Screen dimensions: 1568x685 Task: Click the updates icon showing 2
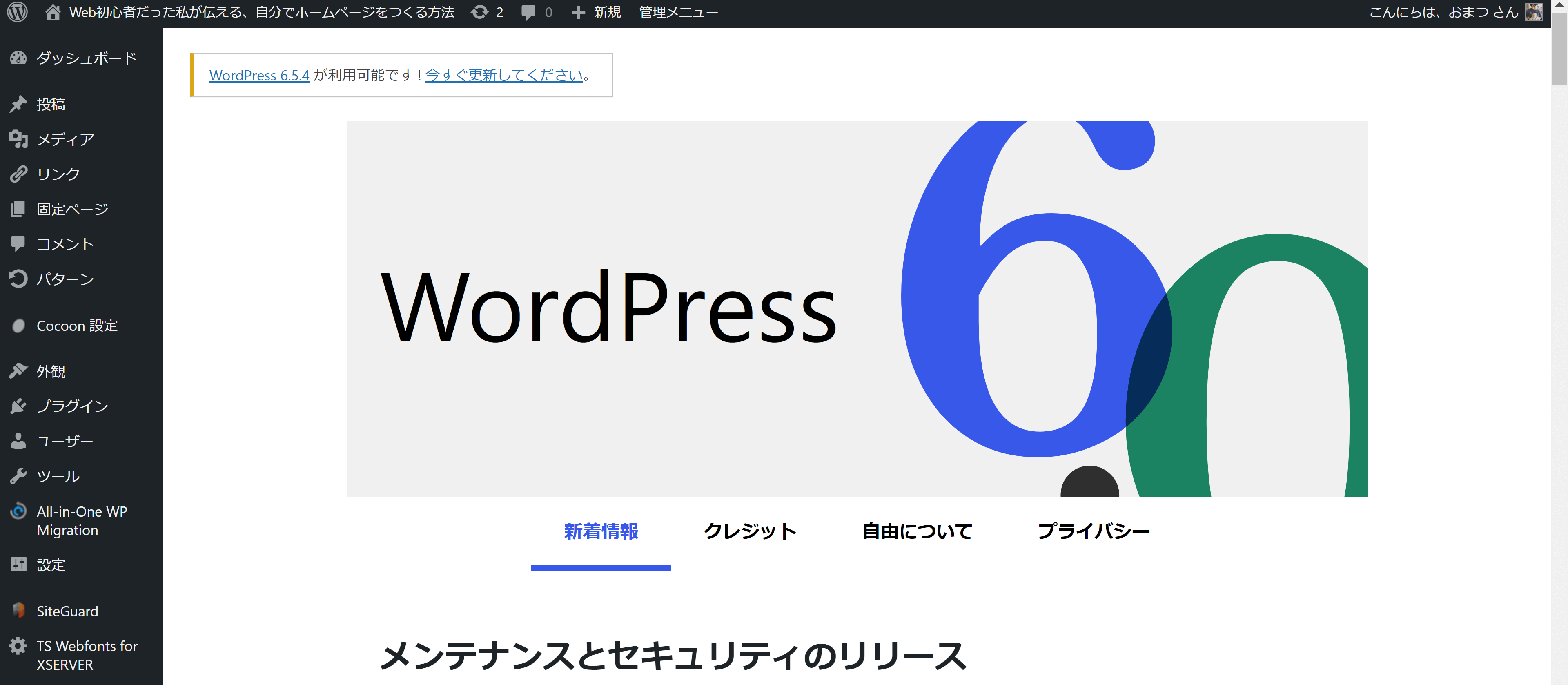(x=480, y=12)
